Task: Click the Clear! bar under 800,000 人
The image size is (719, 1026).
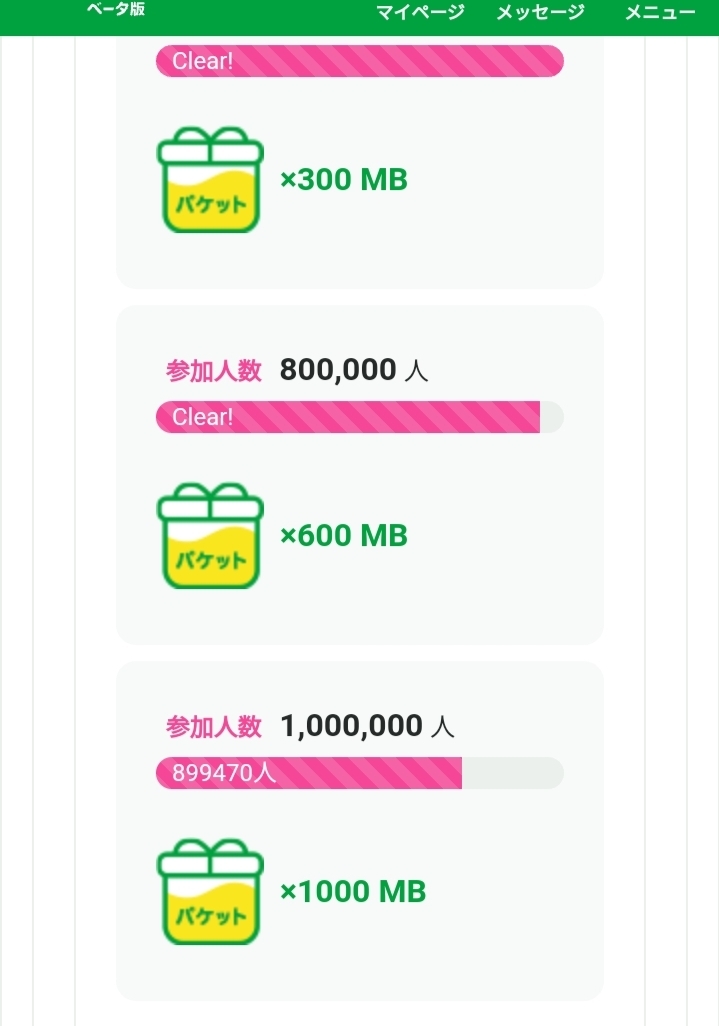Action: click(x=348, y=417)
